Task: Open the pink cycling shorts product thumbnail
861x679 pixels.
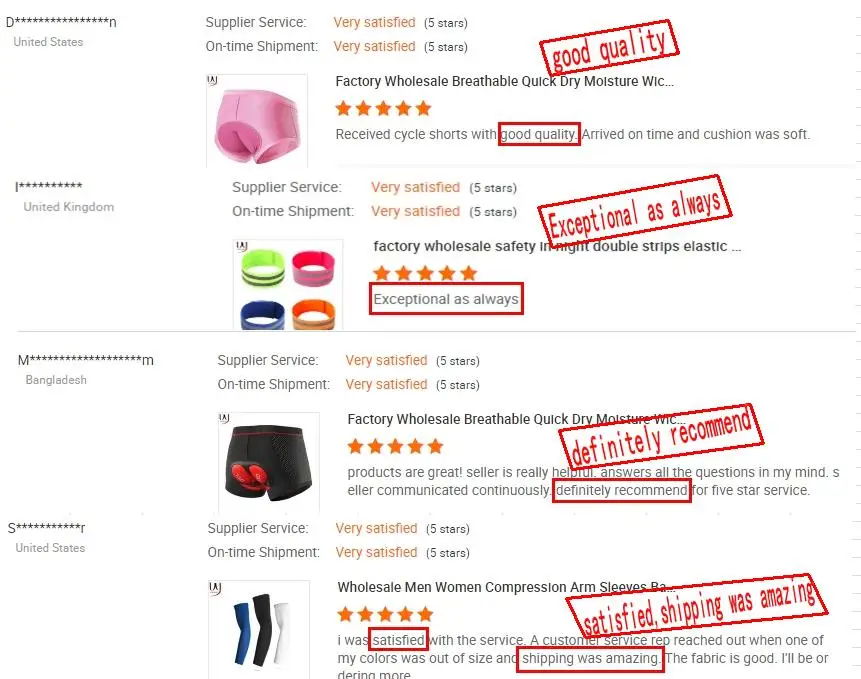Action: coord(257,121)
